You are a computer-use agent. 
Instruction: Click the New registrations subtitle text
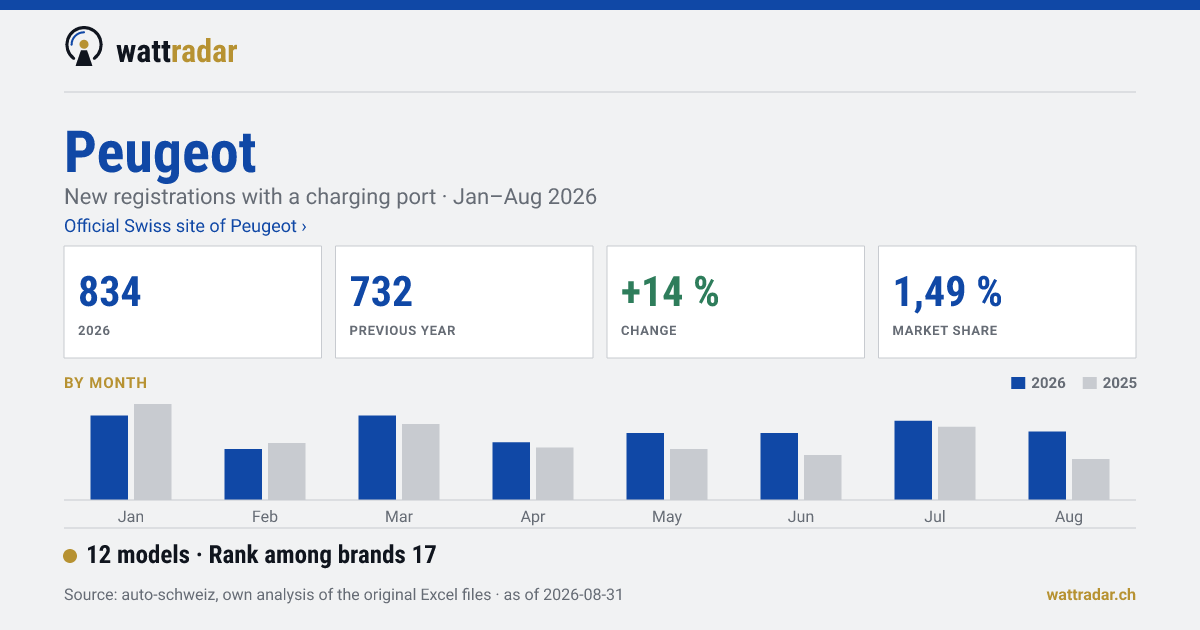point(330,196)
